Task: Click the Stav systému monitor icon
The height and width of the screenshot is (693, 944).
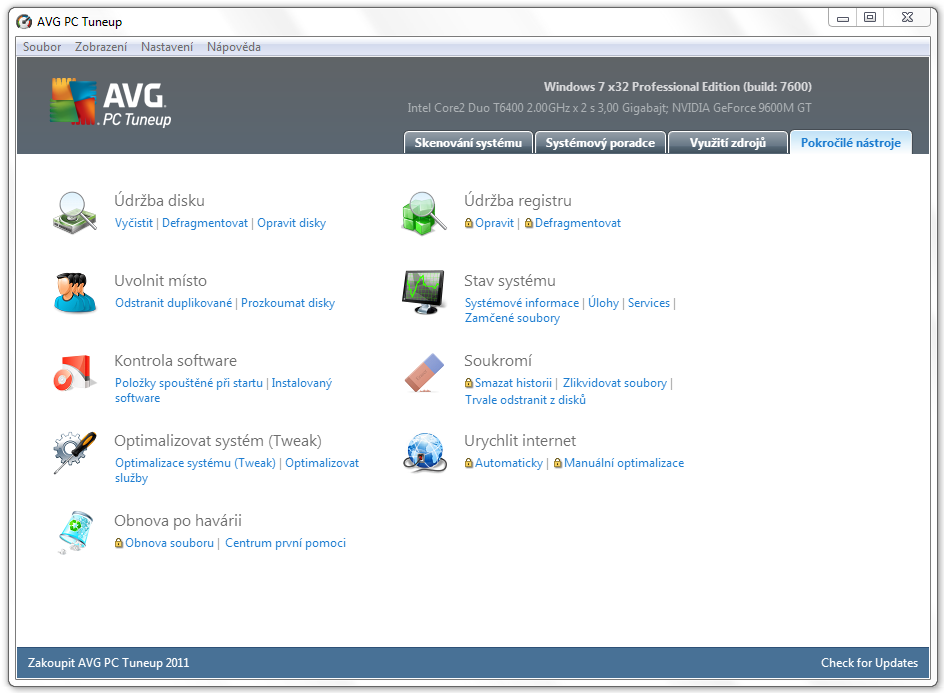Action: 424,292
